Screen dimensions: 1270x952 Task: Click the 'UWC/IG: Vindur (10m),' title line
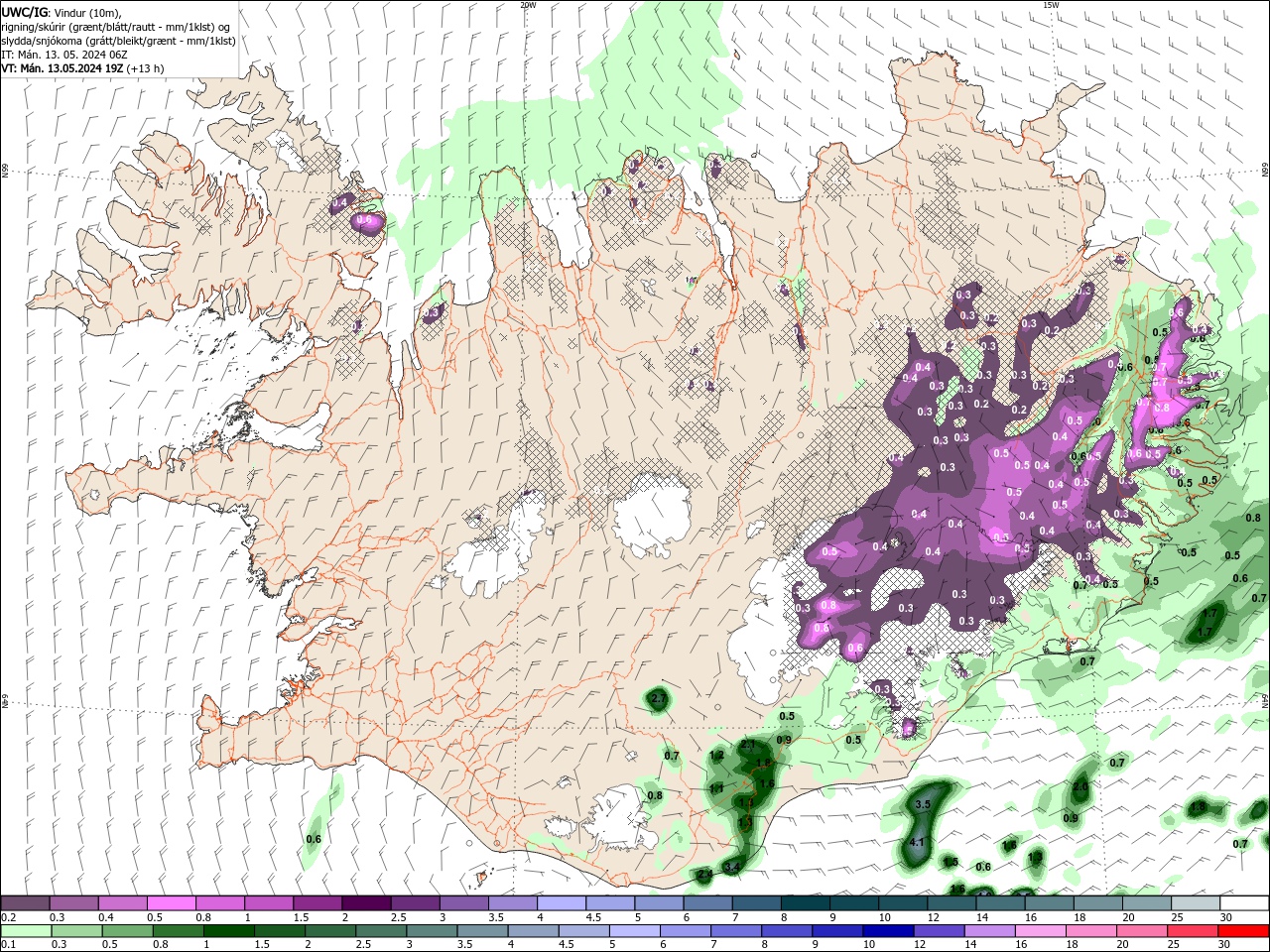point(62,12)
